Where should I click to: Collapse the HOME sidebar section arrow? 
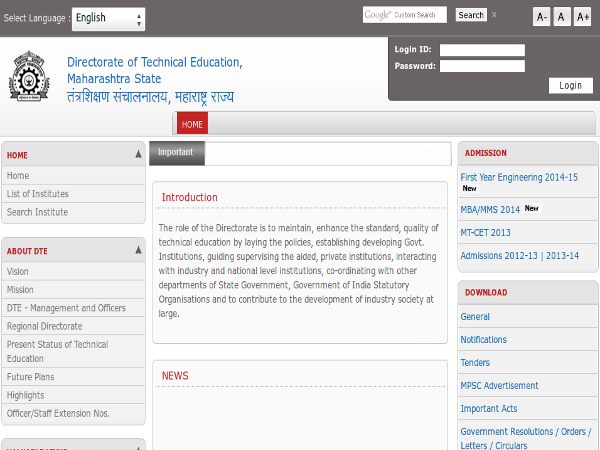(x=138, y=155)
